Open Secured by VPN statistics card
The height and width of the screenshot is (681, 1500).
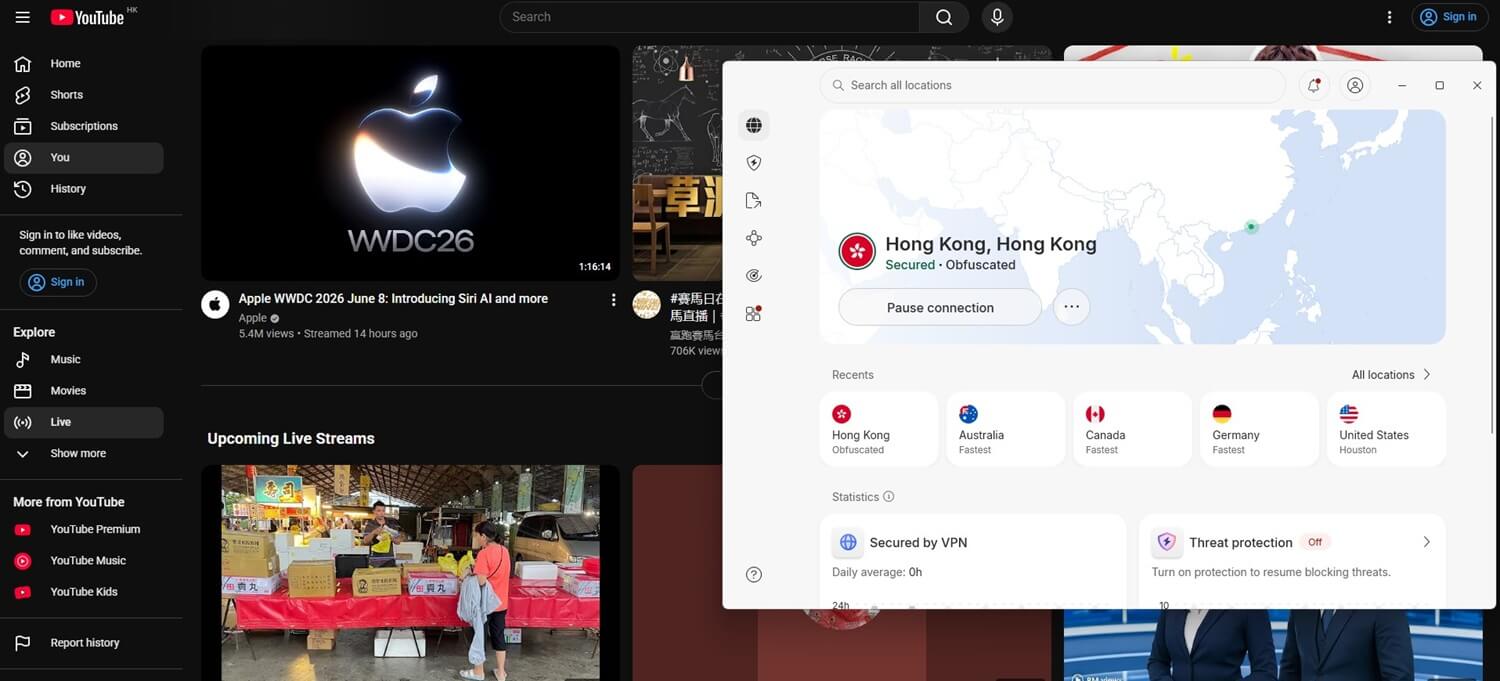click(973, 561)
